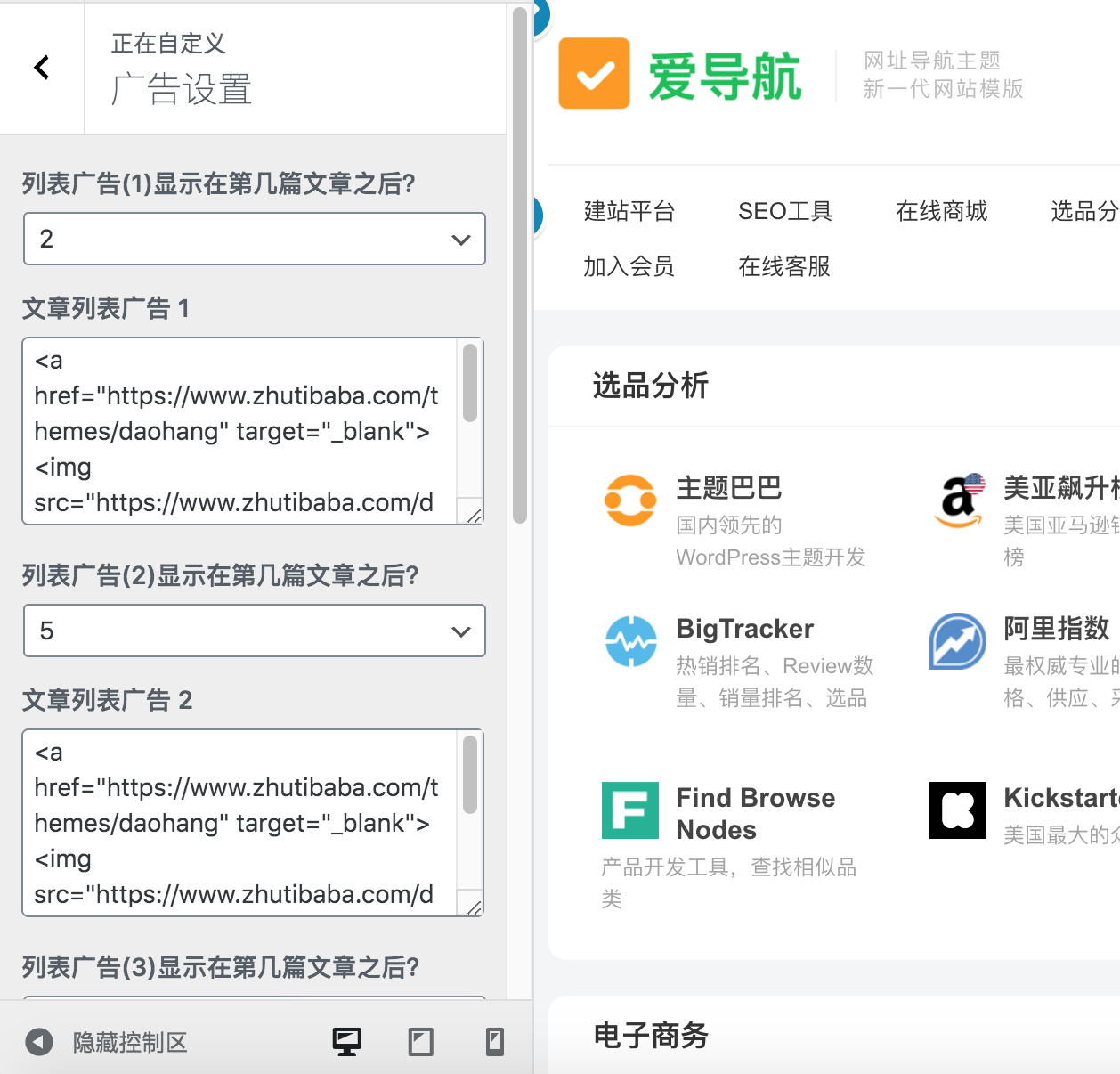The image size is (1120, 1074).
Task: Open SEO工具 in the navigation menu
Action: coord(785,211)
